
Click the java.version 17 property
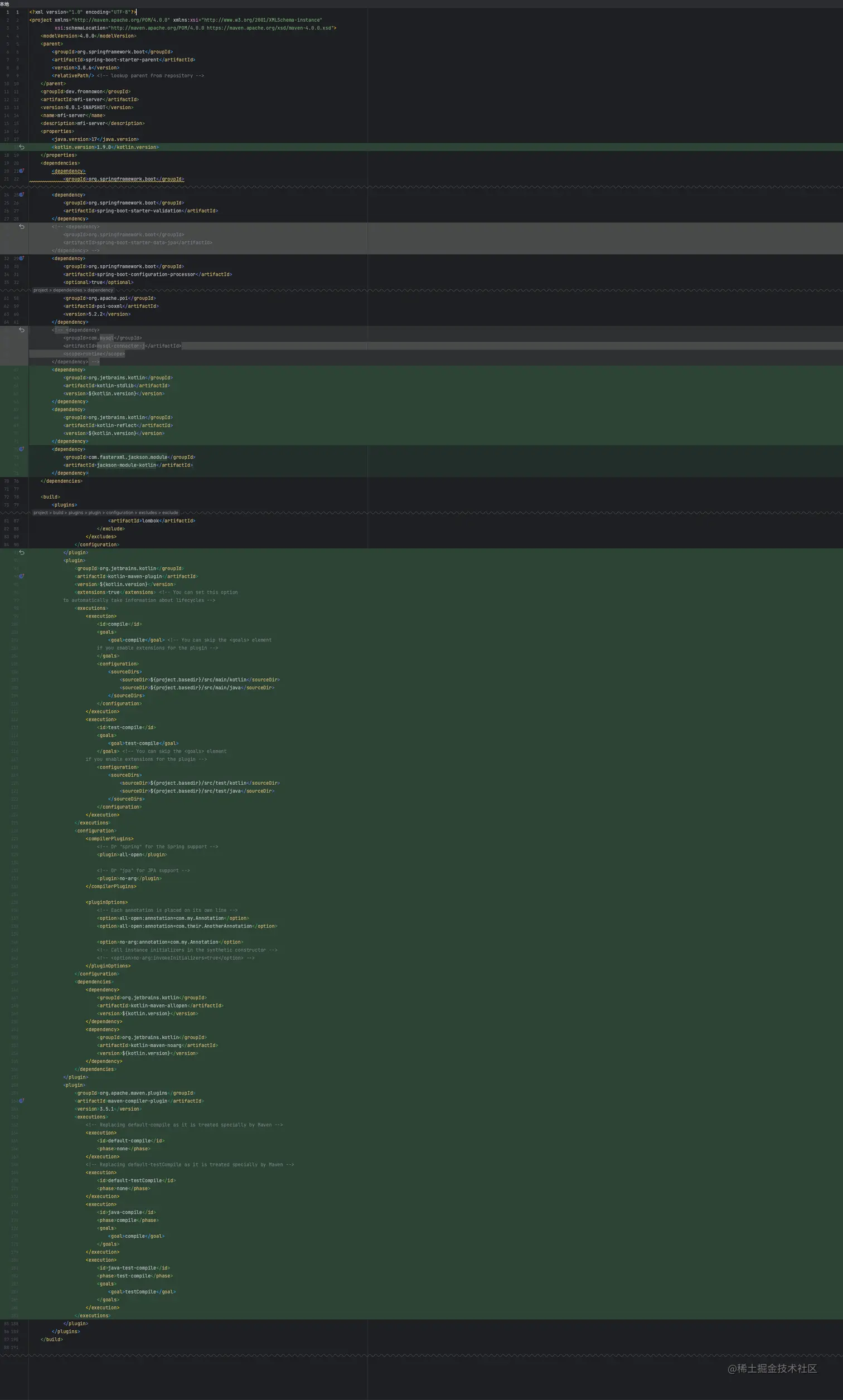click(x=95, y=139)
